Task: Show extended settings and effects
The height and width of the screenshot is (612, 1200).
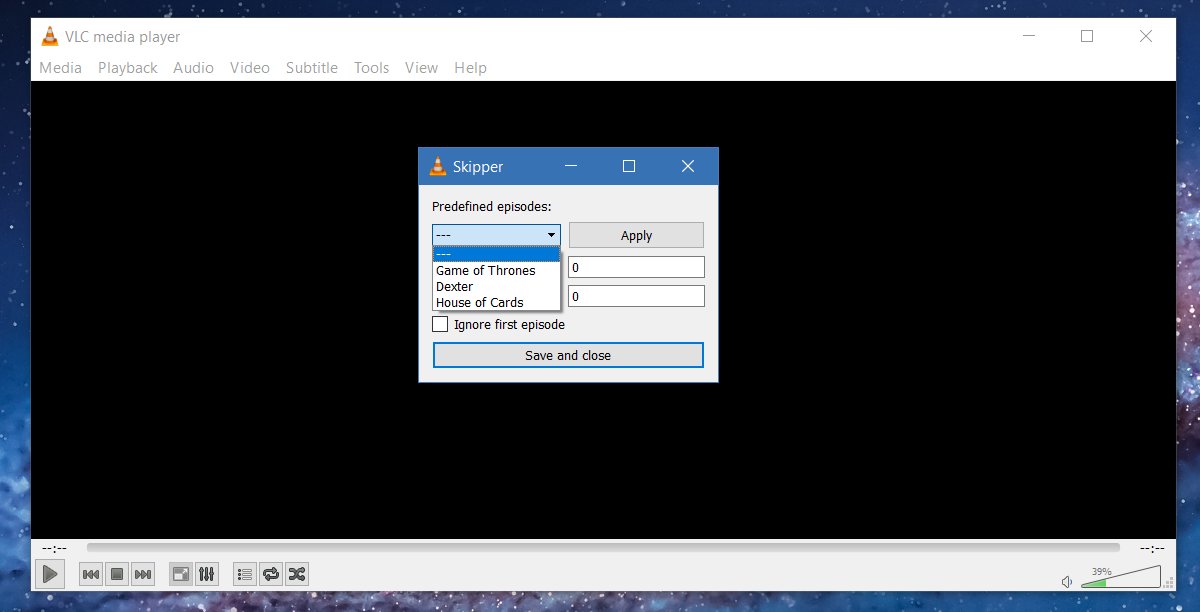Action: tap(207, 574)
